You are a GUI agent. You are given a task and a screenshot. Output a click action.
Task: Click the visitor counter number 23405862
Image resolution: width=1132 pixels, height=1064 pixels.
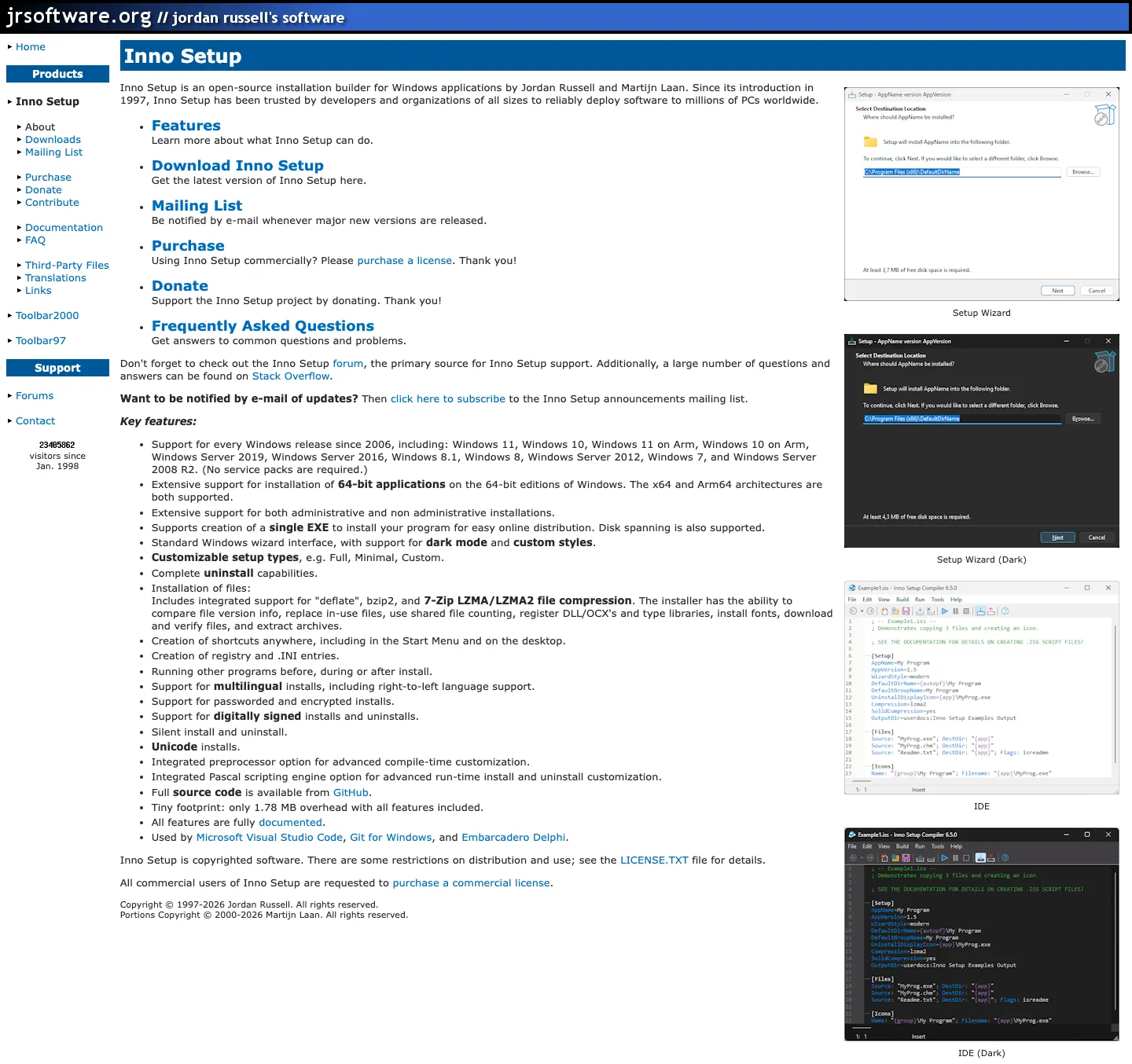[x=57, y=445]
